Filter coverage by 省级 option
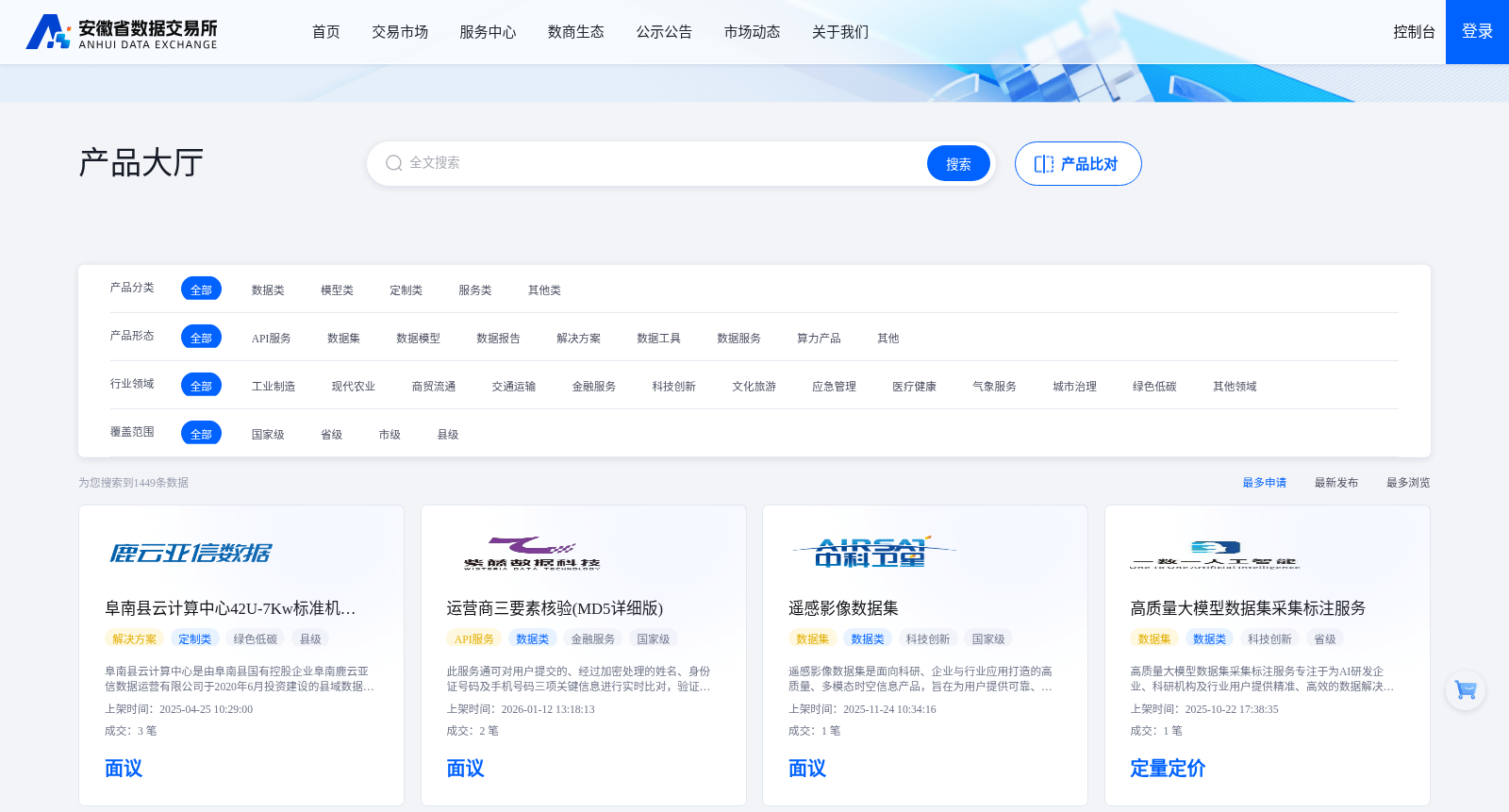This screenshot has width=1509, height=812. [x=331, y=435]
